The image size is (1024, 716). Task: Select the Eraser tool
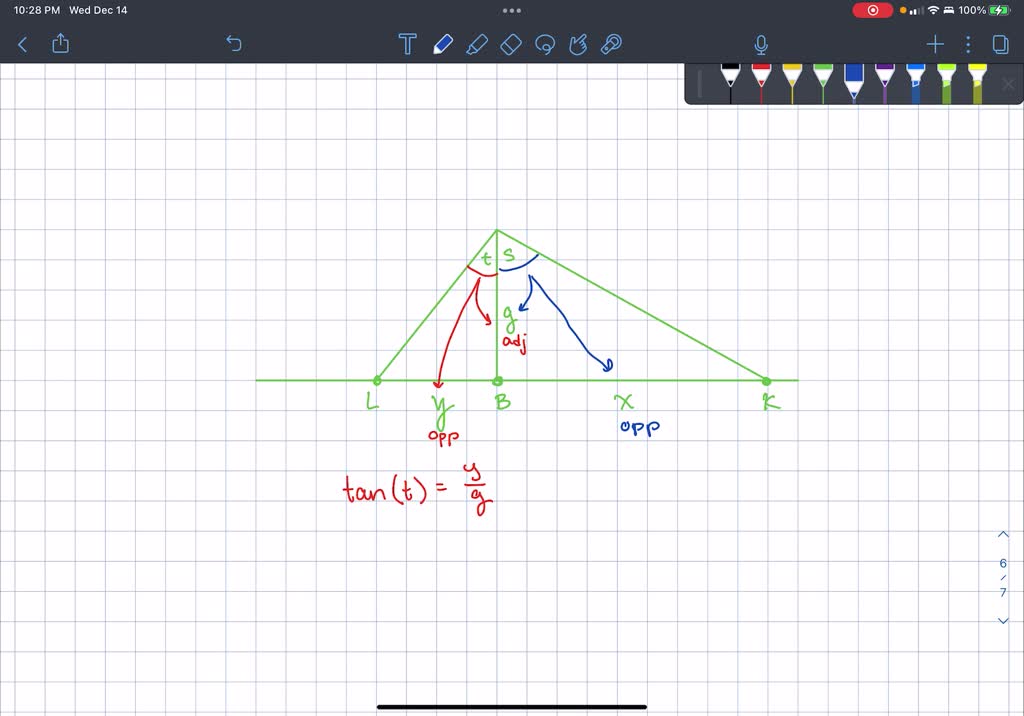(511, 44)
